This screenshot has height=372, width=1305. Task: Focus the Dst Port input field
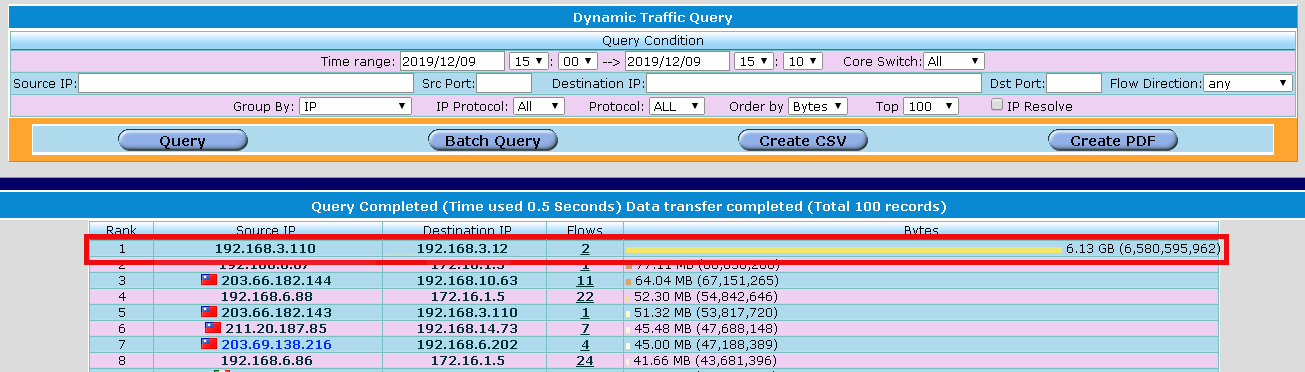tap(1074, 83)
